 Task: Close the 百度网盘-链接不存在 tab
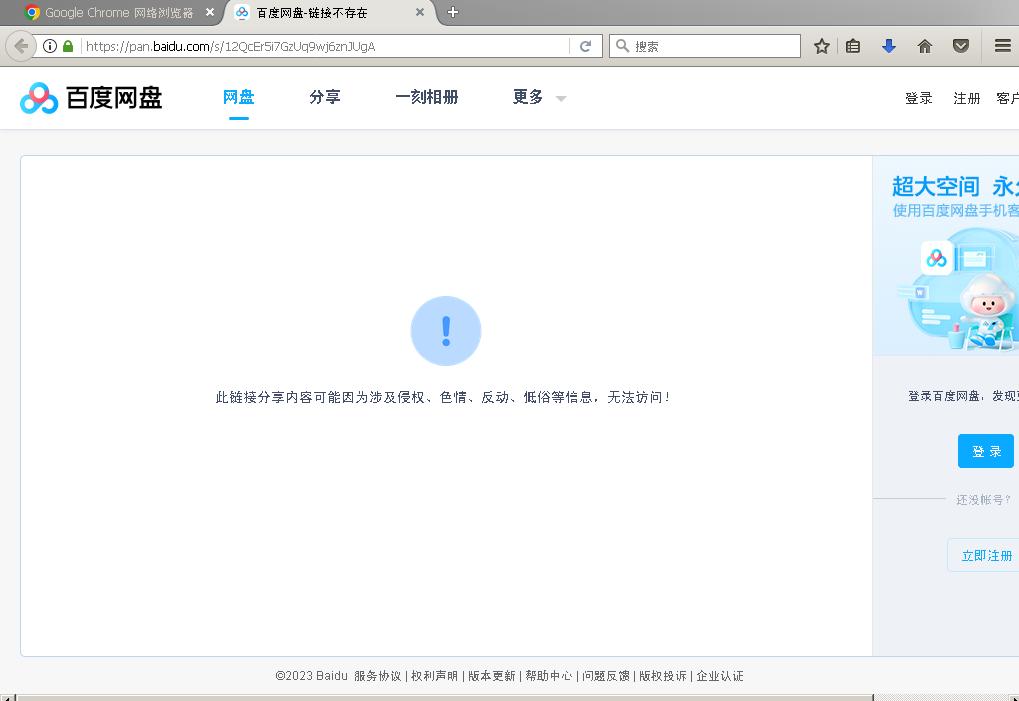click(x=420, y=12)
